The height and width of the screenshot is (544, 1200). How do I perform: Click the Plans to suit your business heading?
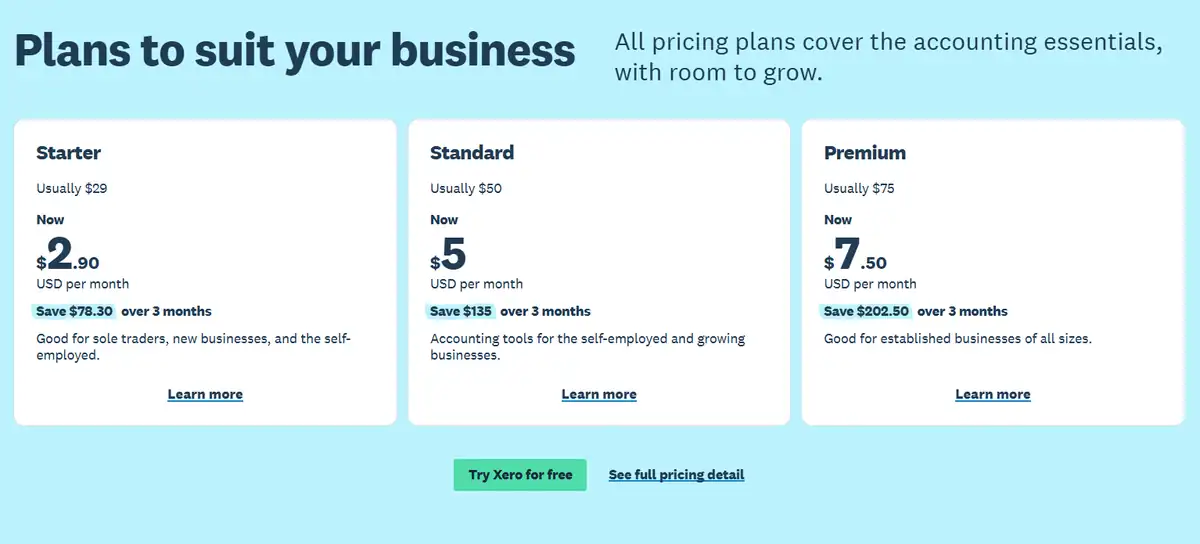tap(295, 50)
